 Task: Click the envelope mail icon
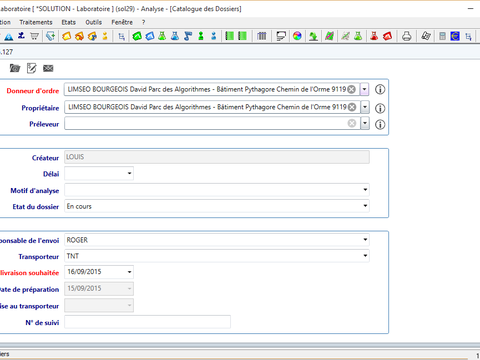point(48,68)
